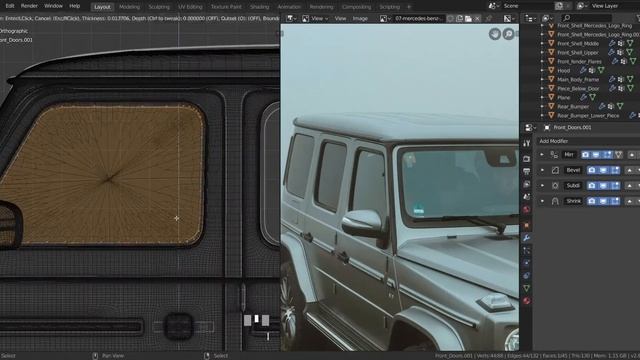Image resolution: width=640 pixels, height=360 pixels.
Task: Move the Mirror modifier up
Action: pyautogui.click(x=631, y=155)
